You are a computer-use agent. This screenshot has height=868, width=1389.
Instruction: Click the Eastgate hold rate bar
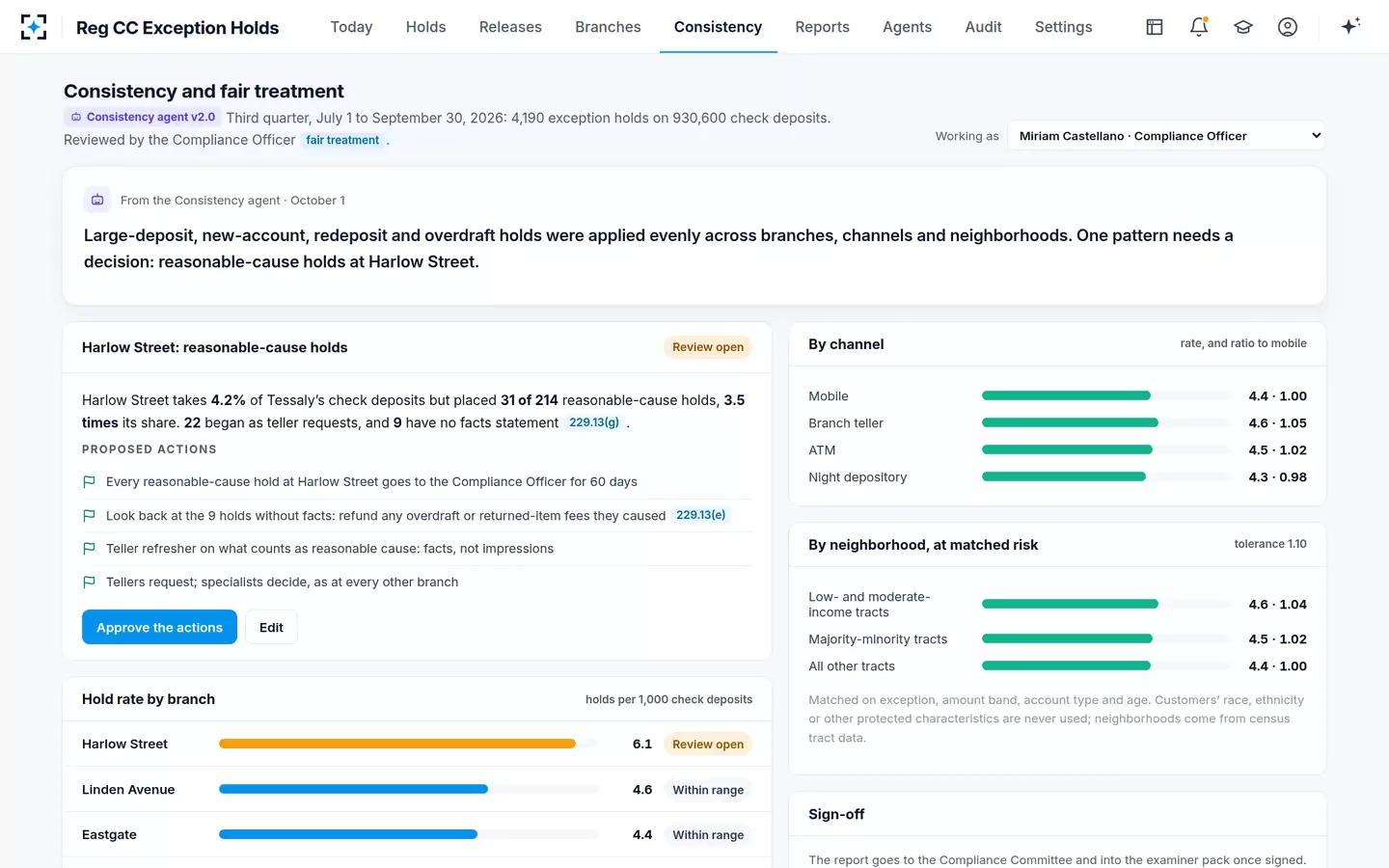click(x=348, y=834)
